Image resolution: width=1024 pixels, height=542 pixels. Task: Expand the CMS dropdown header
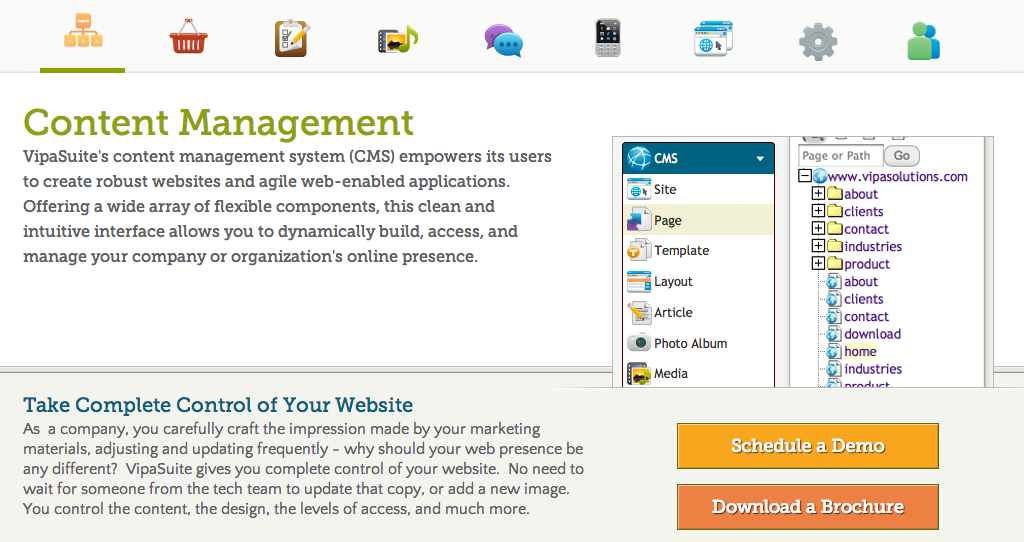point(698,158)
